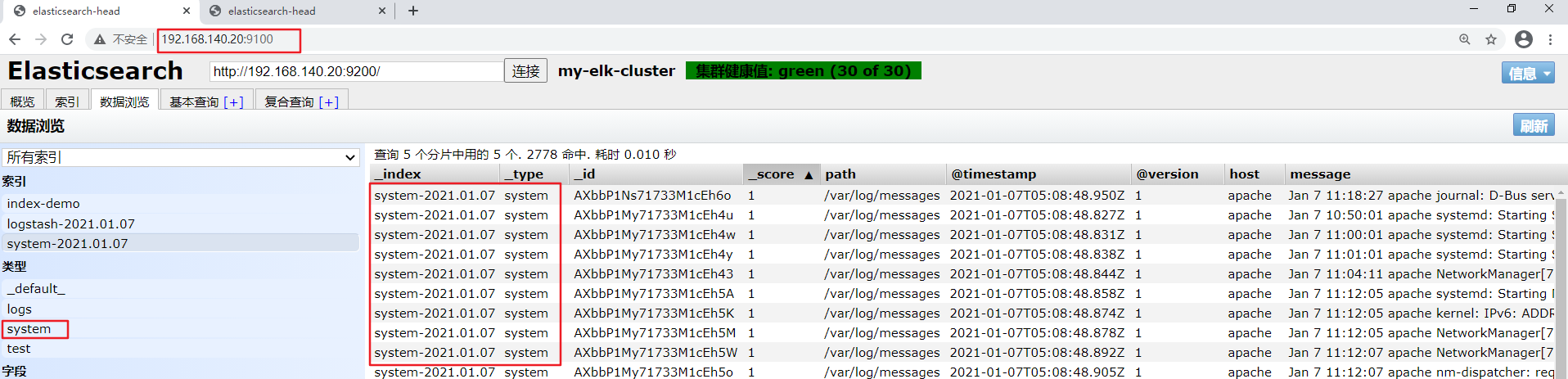
Task: Sort by the host column header
Action: [x=1255, y=174]
